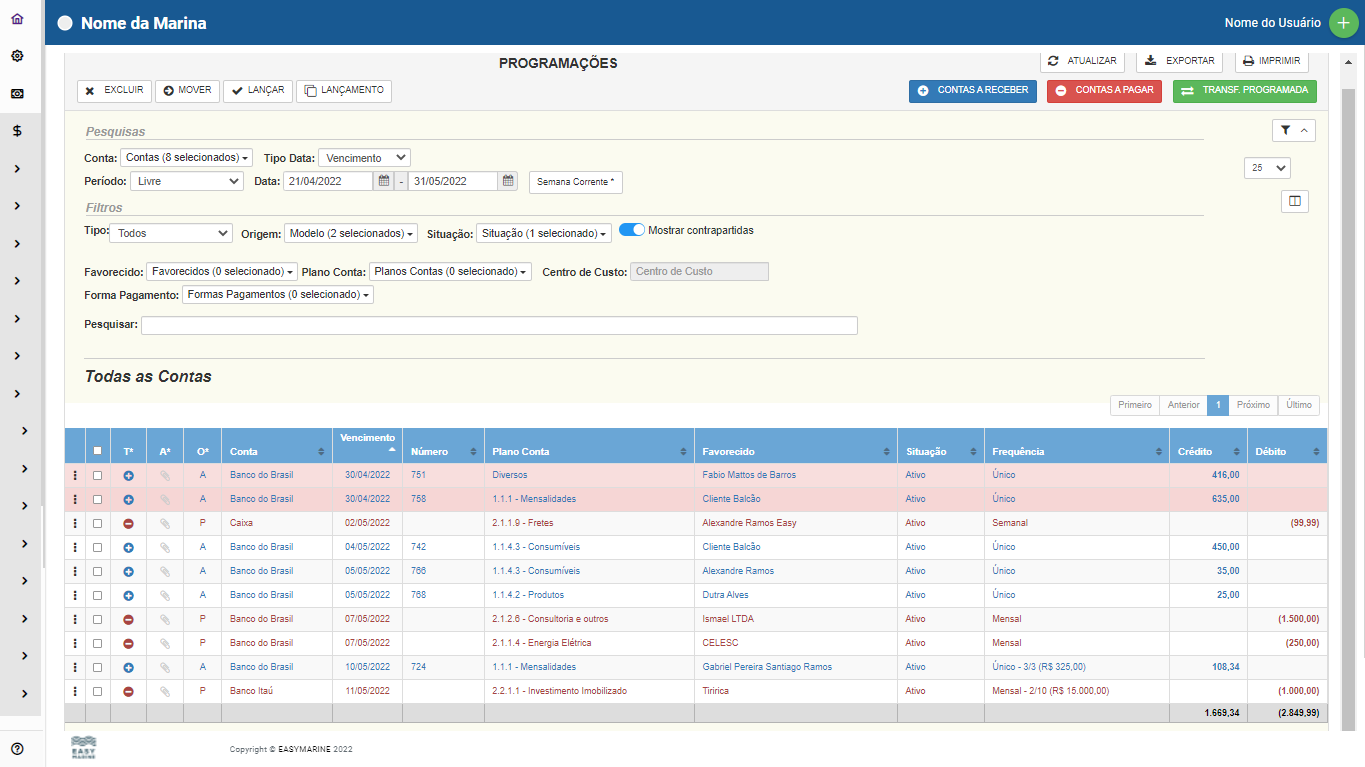Click into the Pesquisar text field

click(x=499, y=325)
